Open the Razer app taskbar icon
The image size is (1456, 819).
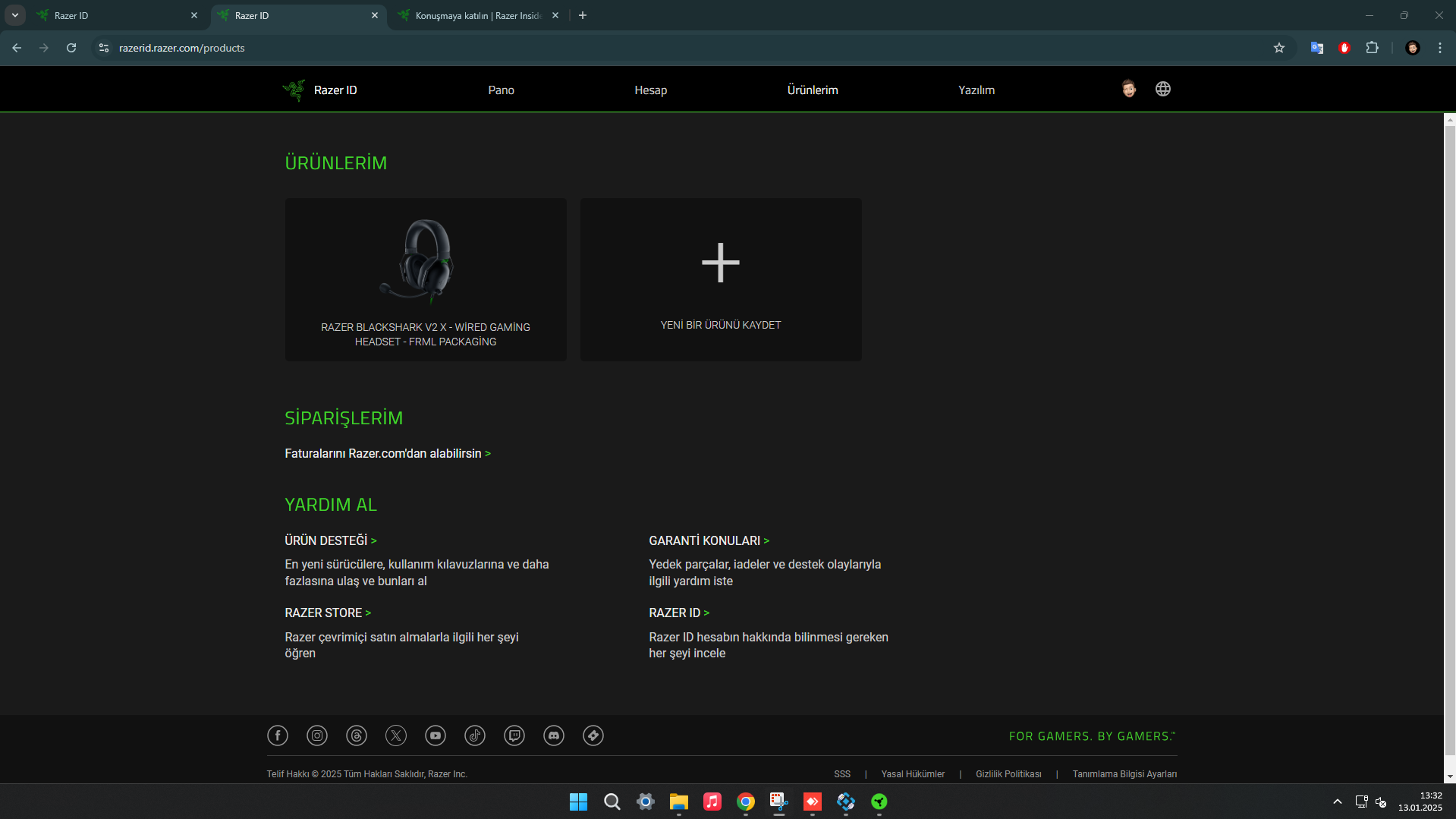pyautogui.click(x=879, y=802)
